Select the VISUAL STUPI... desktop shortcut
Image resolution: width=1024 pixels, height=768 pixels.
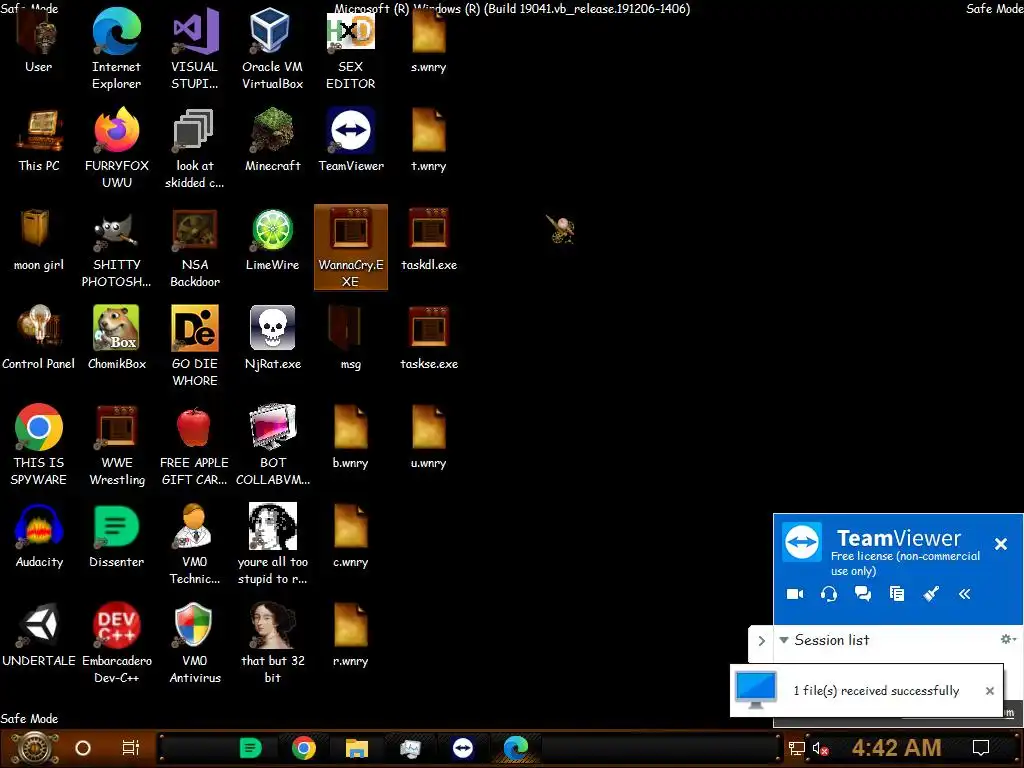(x=195, y=50)
